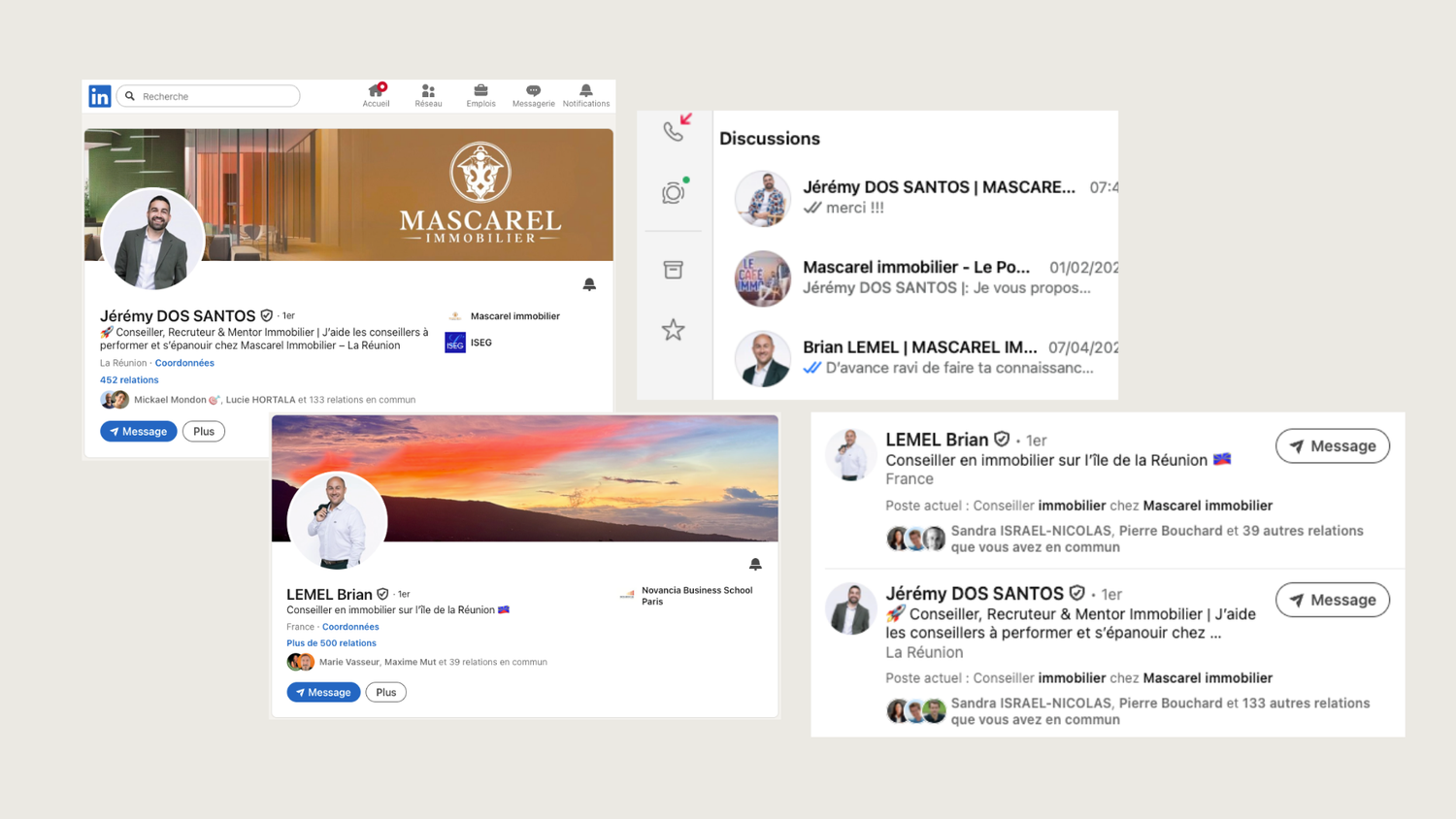Viewport: 1456px width, 819px height.
Task: Click bell icon on LEMEL Brian's profile
Action: [x=755, y=564]
